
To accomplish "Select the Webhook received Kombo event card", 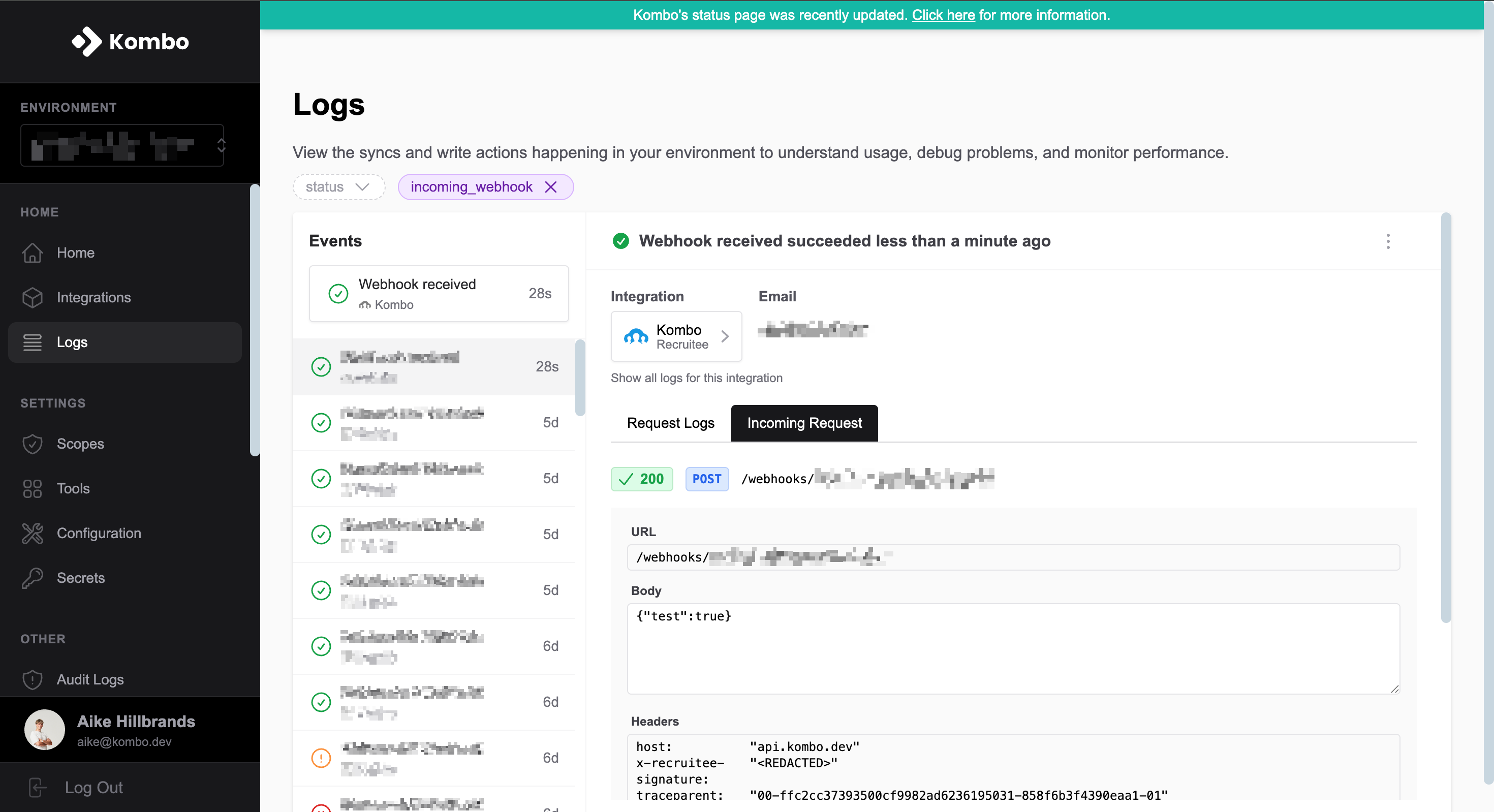I will click(439, 294).
